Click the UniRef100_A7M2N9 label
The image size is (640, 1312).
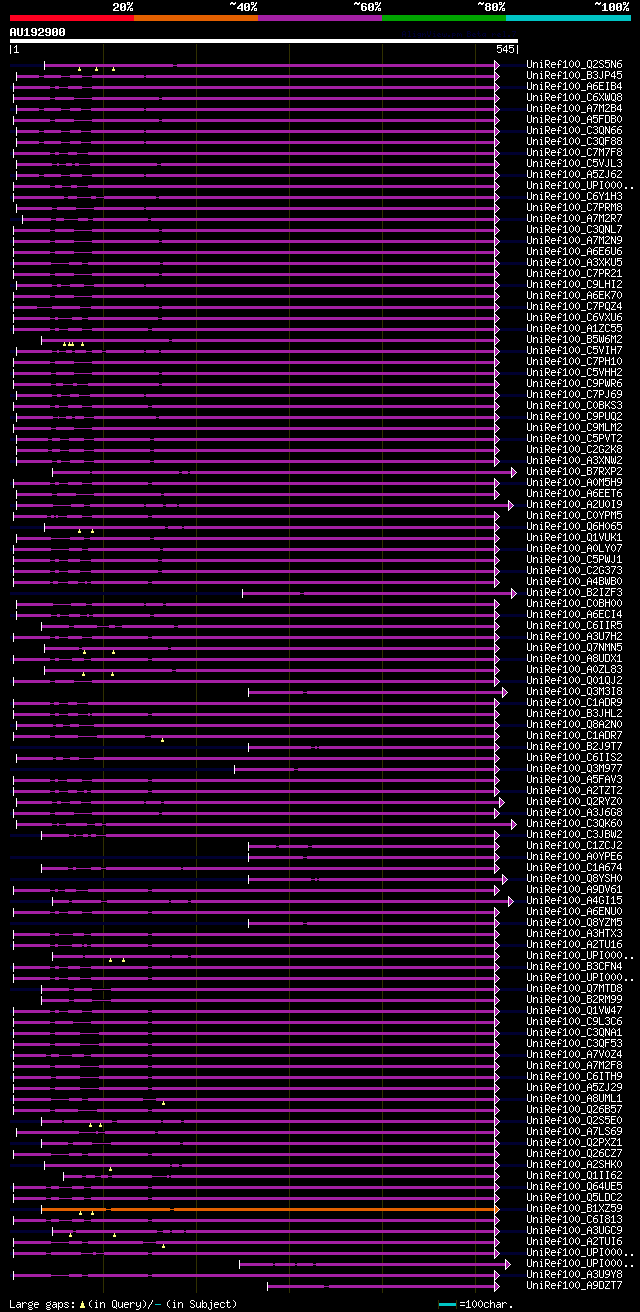click(574, 241)
